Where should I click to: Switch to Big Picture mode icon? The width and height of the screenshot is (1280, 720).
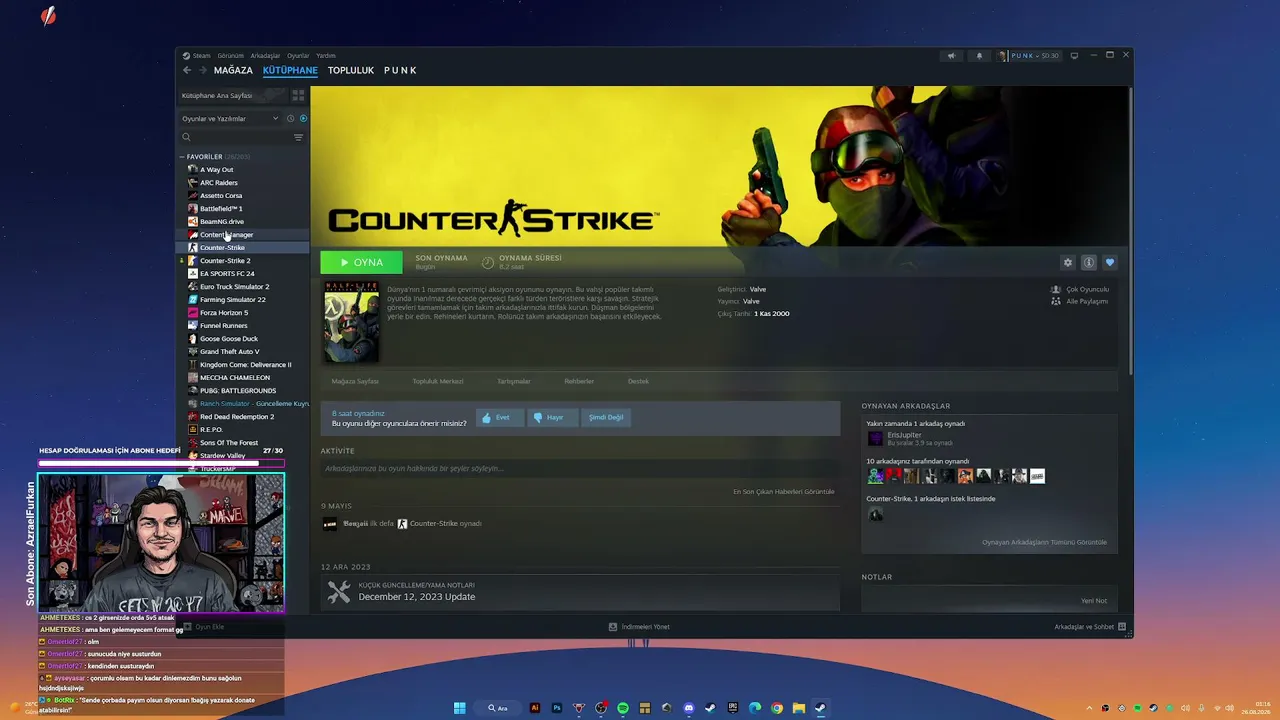pos(1074,56)
